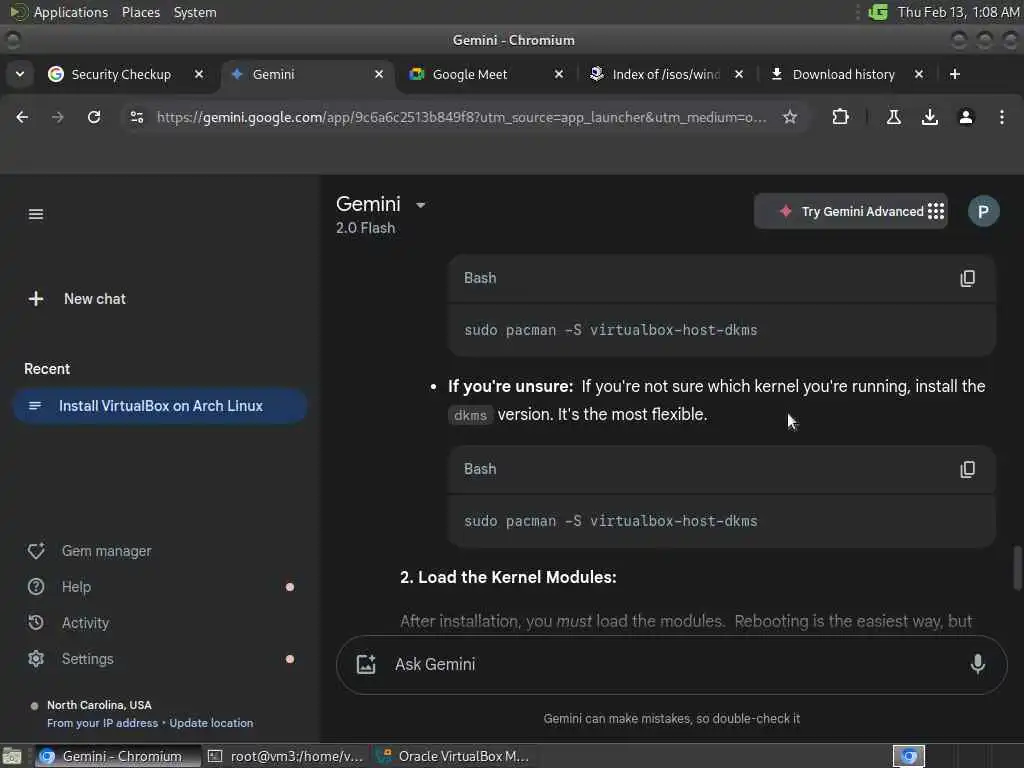The width and height of the screenshot is (1024, 768).
Task: Click the "2. Load the Kernel Modules:" heading
Action: [x=508, y=577]
